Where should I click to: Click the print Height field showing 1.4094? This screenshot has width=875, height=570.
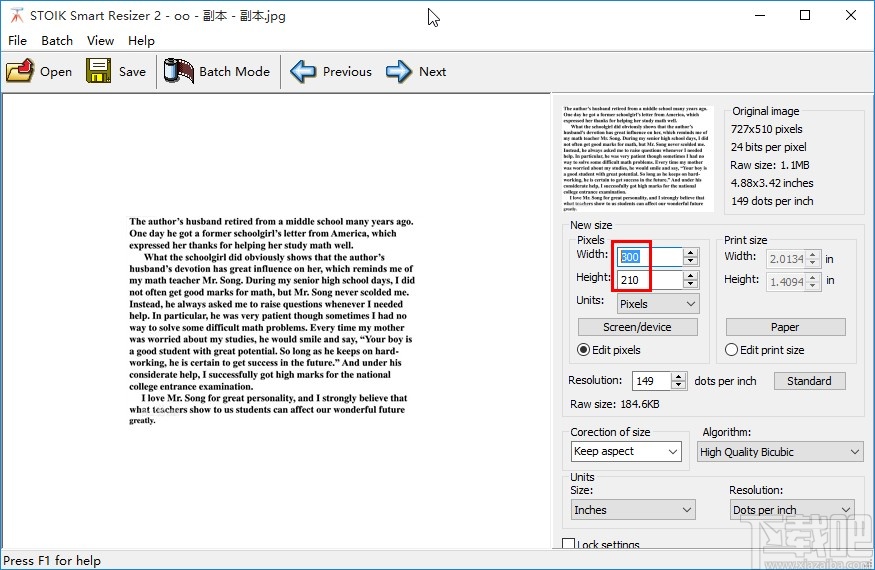click(786, 282)
